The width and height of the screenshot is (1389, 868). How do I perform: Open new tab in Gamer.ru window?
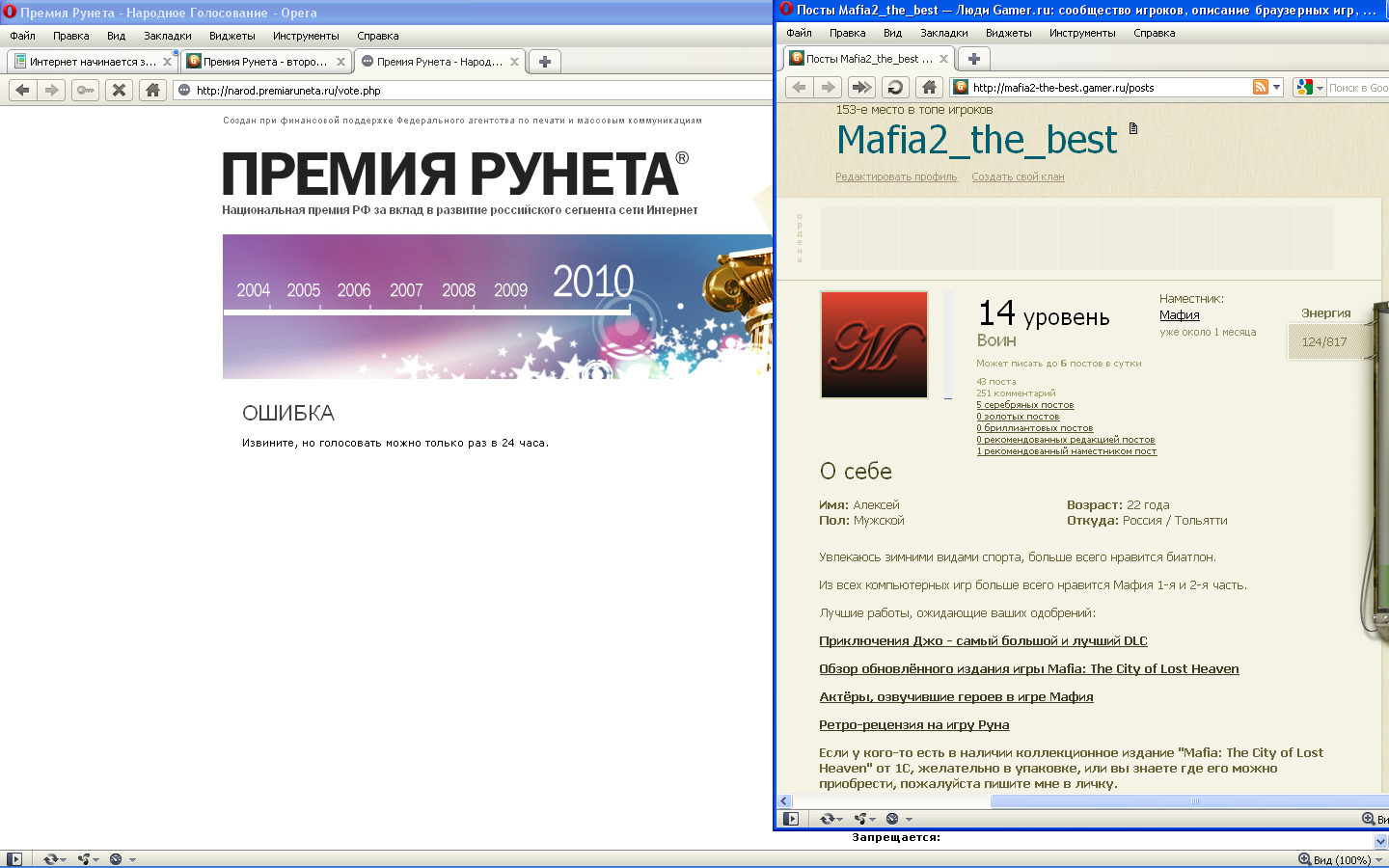(x=973, y=59)
